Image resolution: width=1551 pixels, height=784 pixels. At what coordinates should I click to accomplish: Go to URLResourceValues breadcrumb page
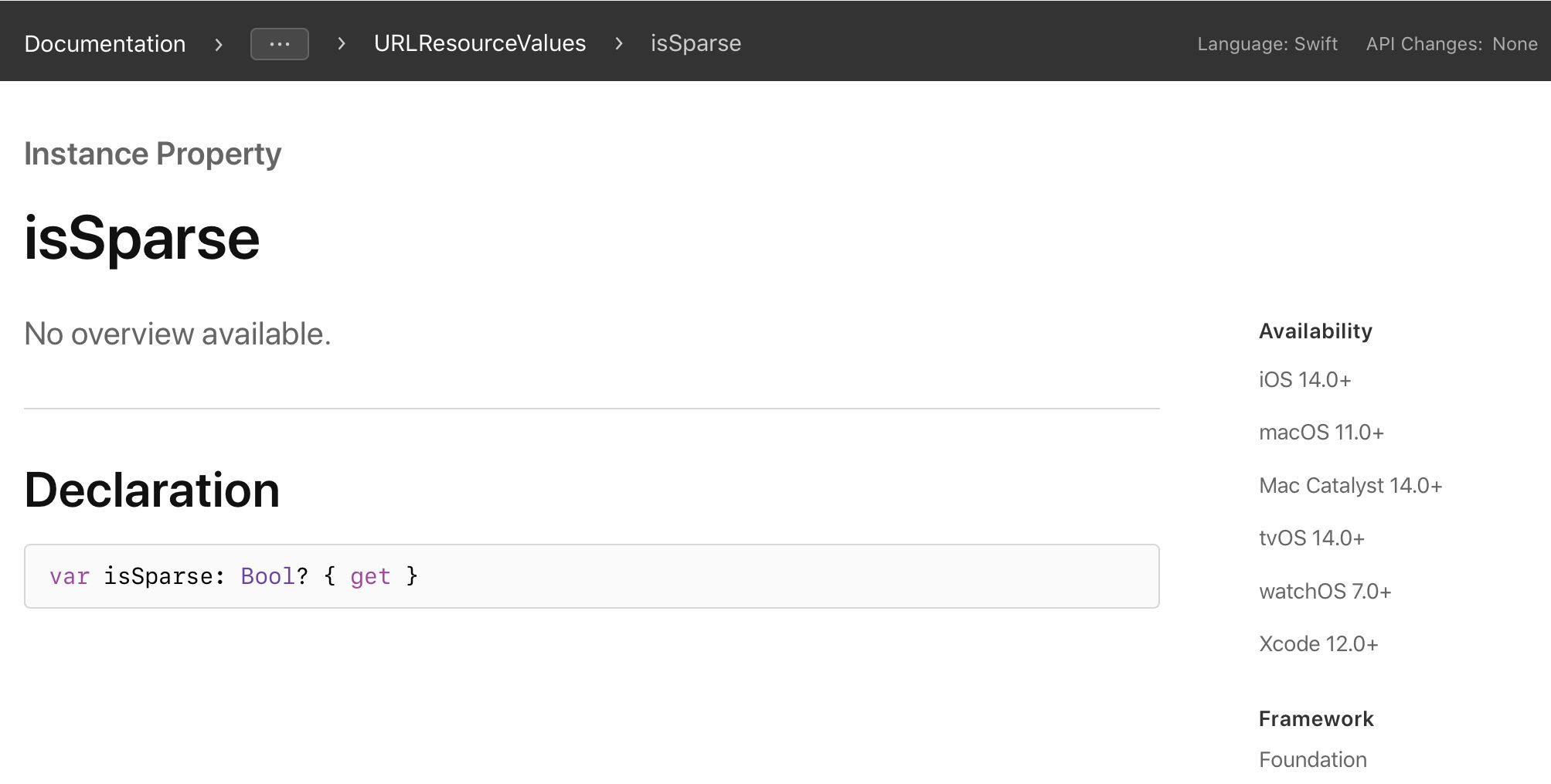480,43
